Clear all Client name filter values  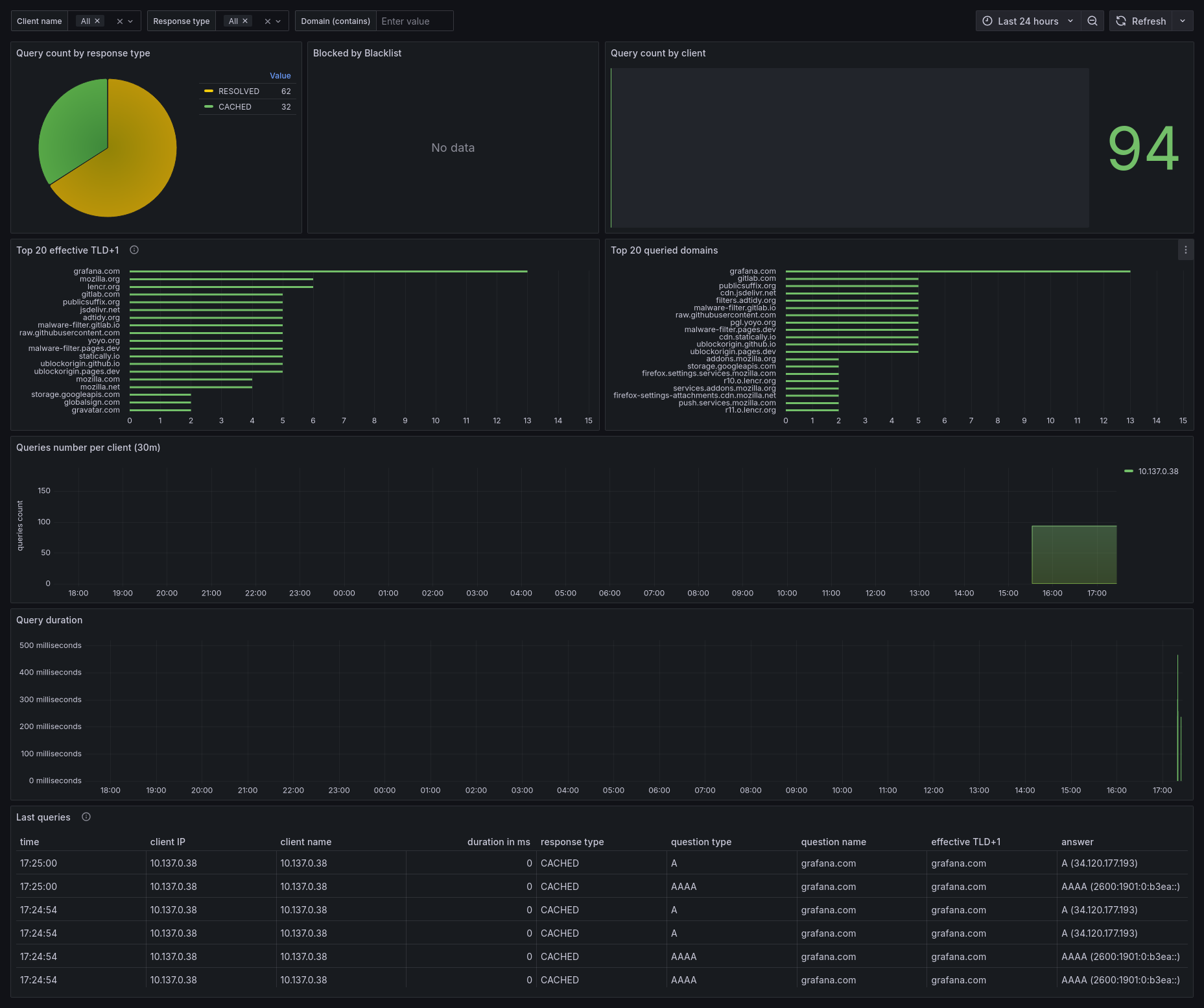pyautogui.click(x=119, y=21)
